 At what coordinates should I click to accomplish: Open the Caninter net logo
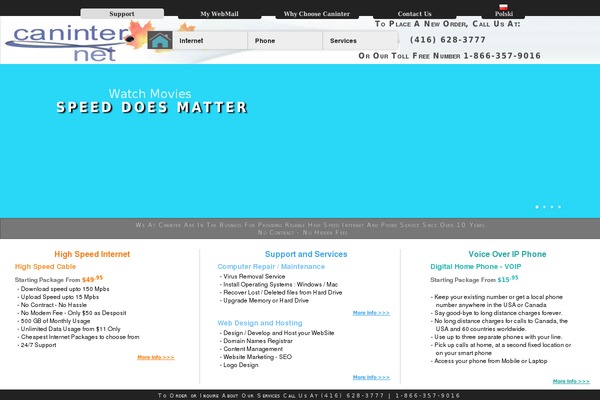(x=71, y=42)
